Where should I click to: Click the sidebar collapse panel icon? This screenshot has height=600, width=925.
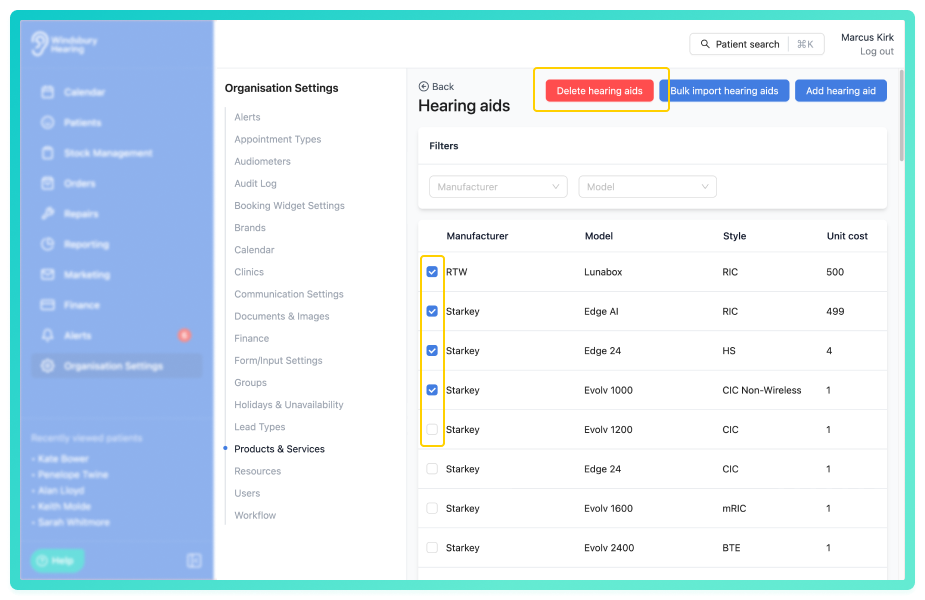194,560
